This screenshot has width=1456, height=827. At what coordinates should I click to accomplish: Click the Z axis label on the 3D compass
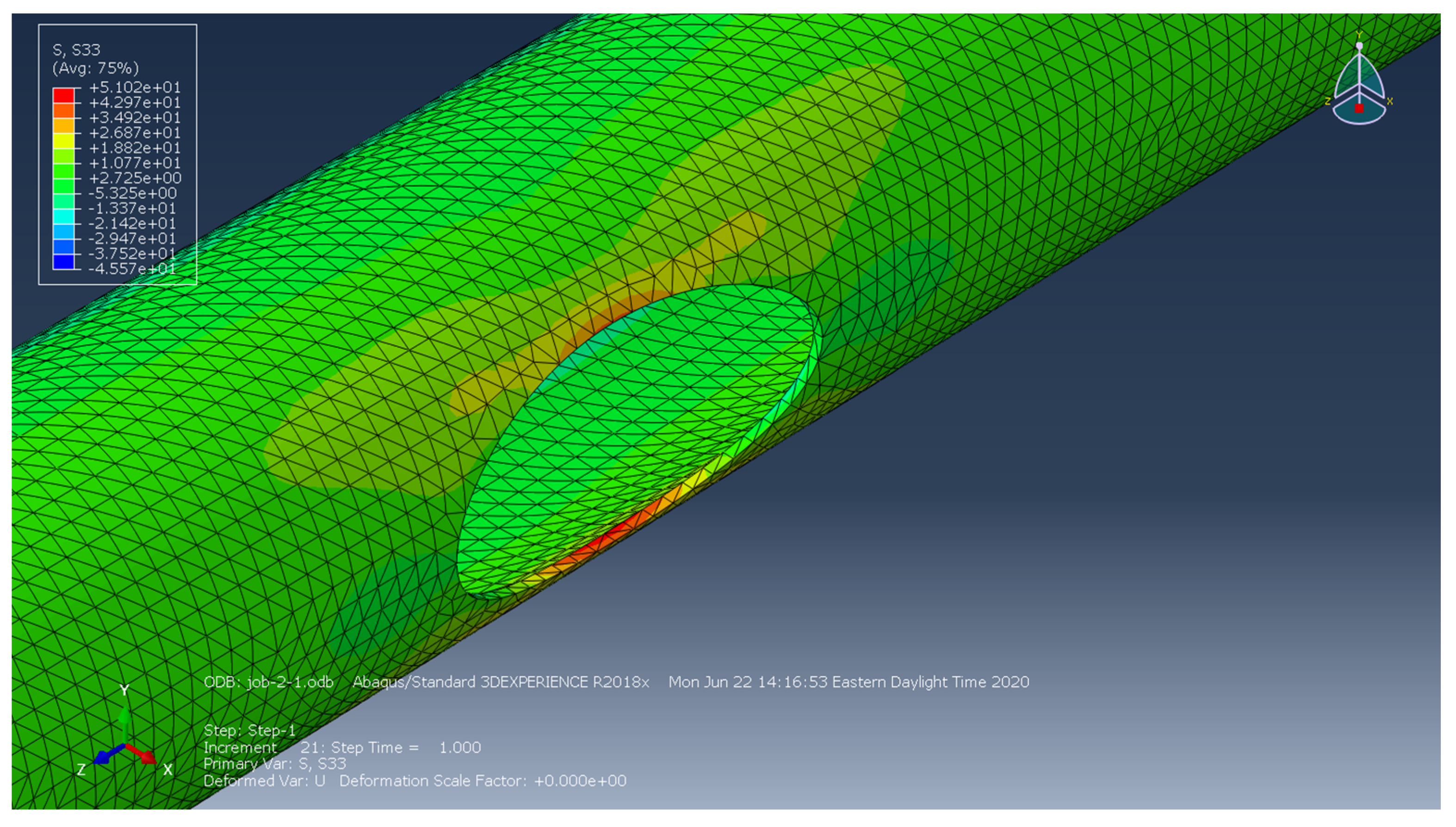[x=1328, y=101]
